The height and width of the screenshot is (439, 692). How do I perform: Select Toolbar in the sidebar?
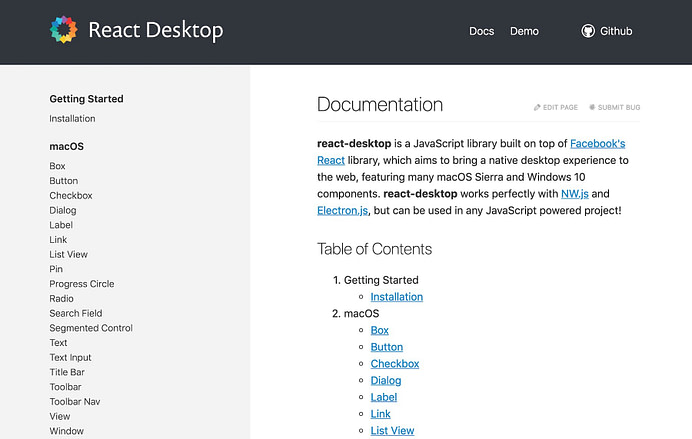[65, 387]
